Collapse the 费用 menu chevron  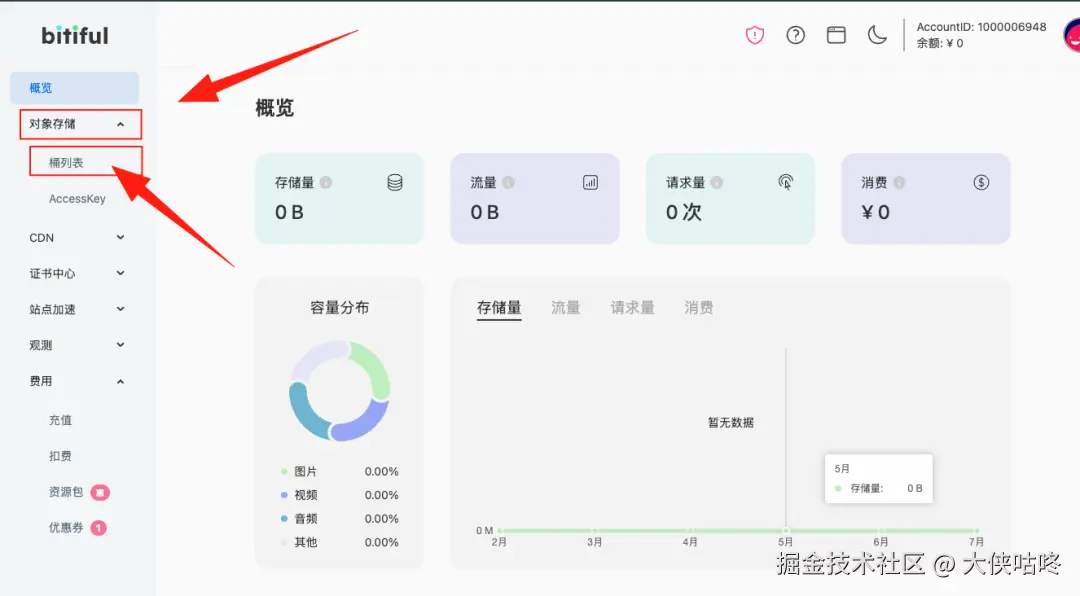[121, 381]
